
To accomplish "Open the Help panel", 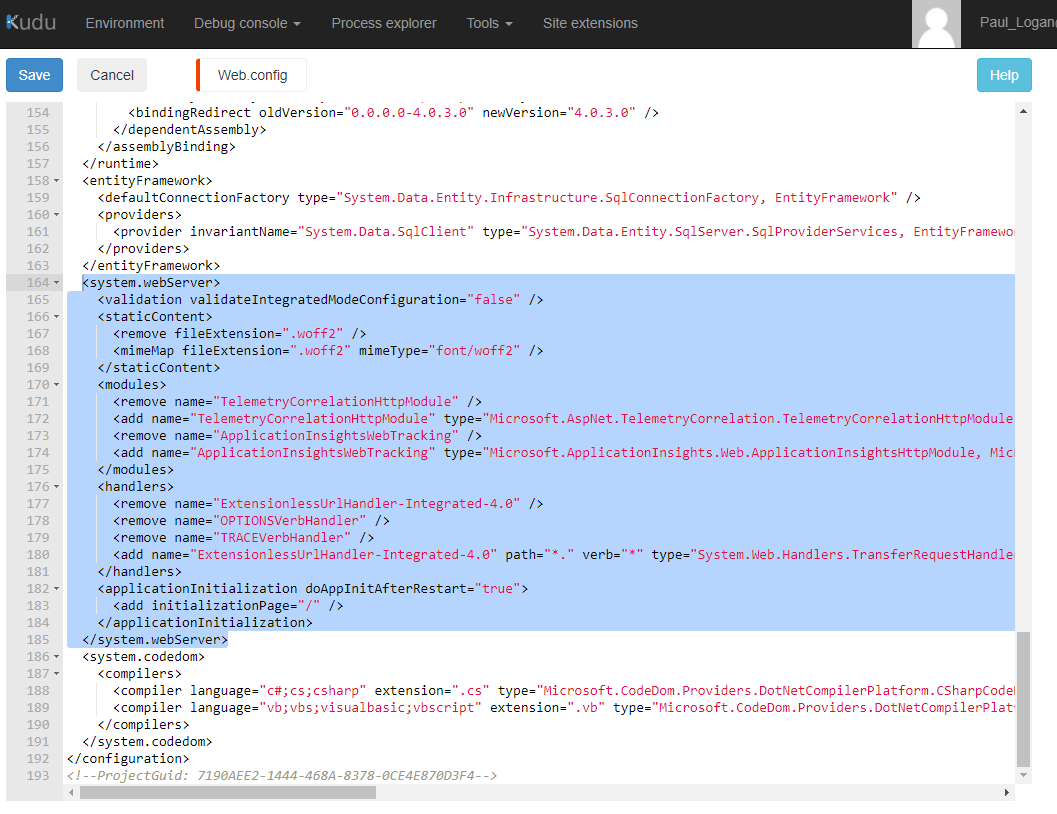I will (x=1004, y=75).
